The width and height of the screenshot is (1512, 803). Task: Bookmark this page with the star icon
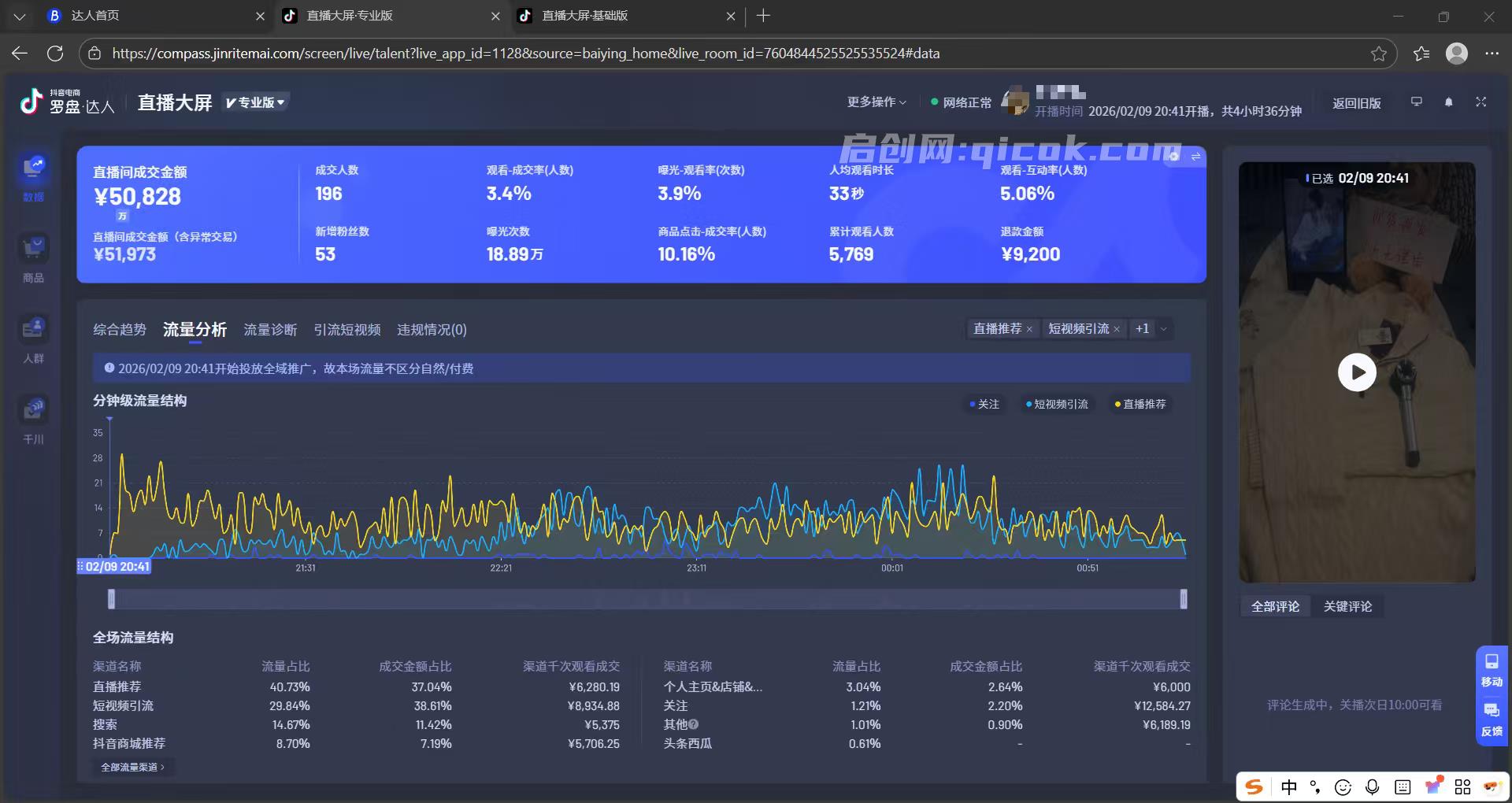[x=1379, y=54]
